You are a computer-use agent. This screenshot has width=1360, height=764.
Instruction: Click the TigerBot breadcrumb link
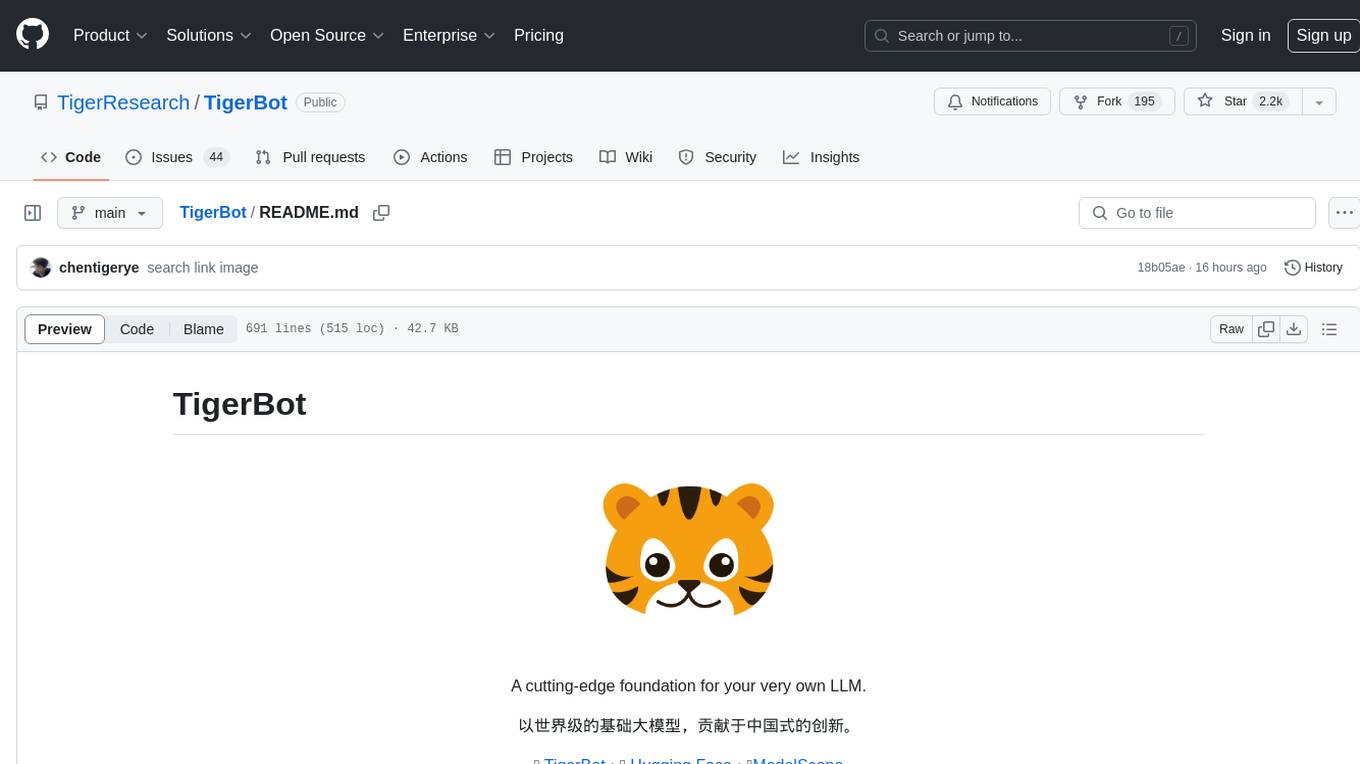pyautogui.click(x=213, y=212)
